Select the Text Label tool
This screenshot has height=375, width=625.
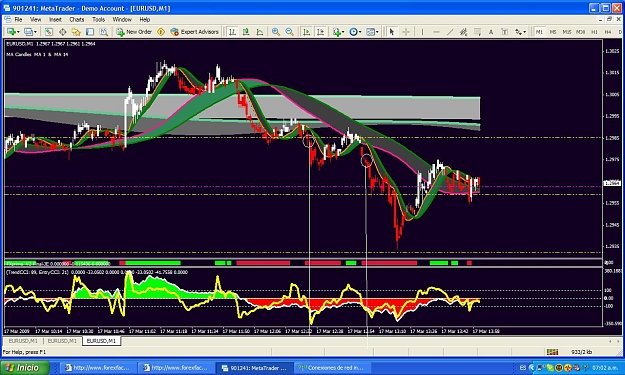[x=504, y=32]
